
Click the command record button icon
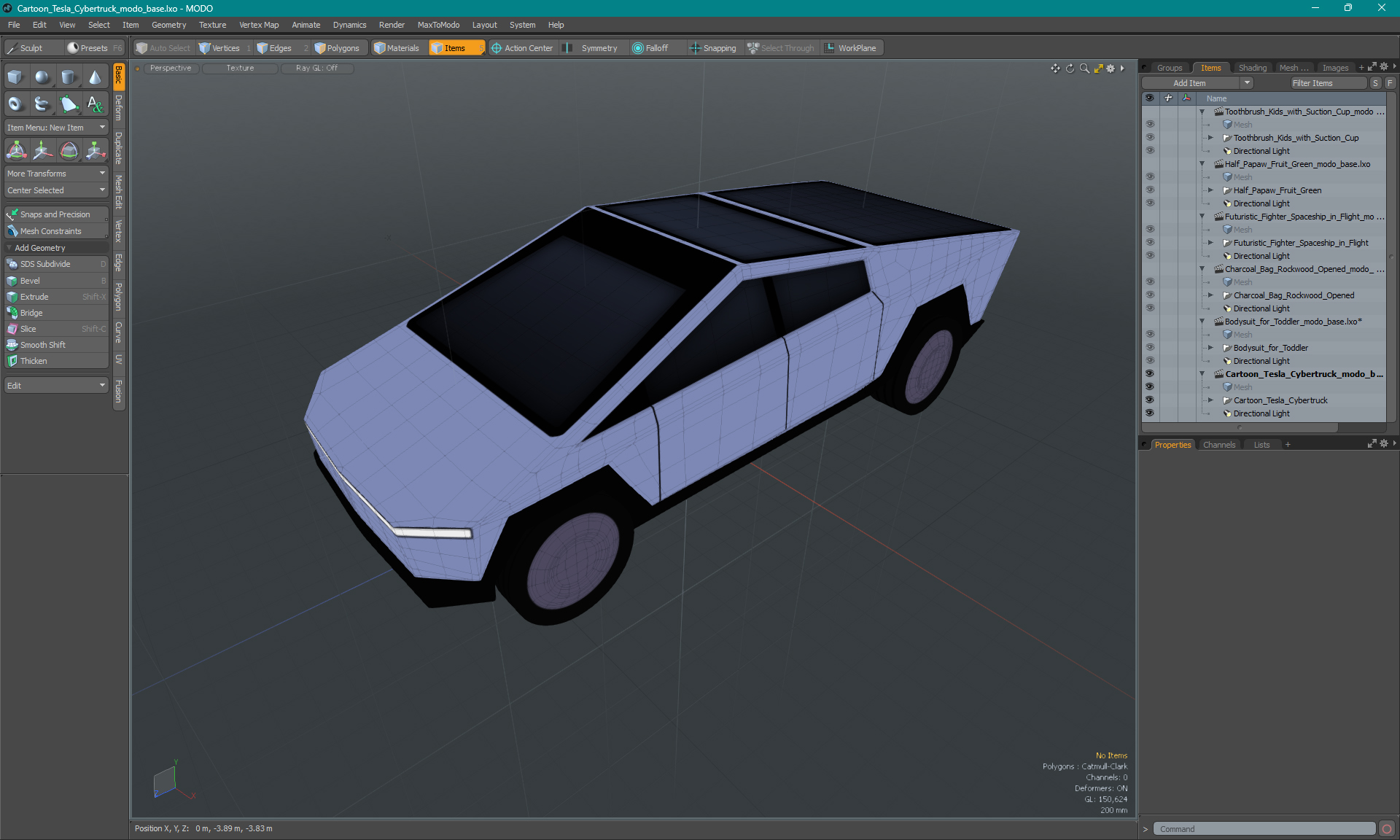coord(1386,829)
